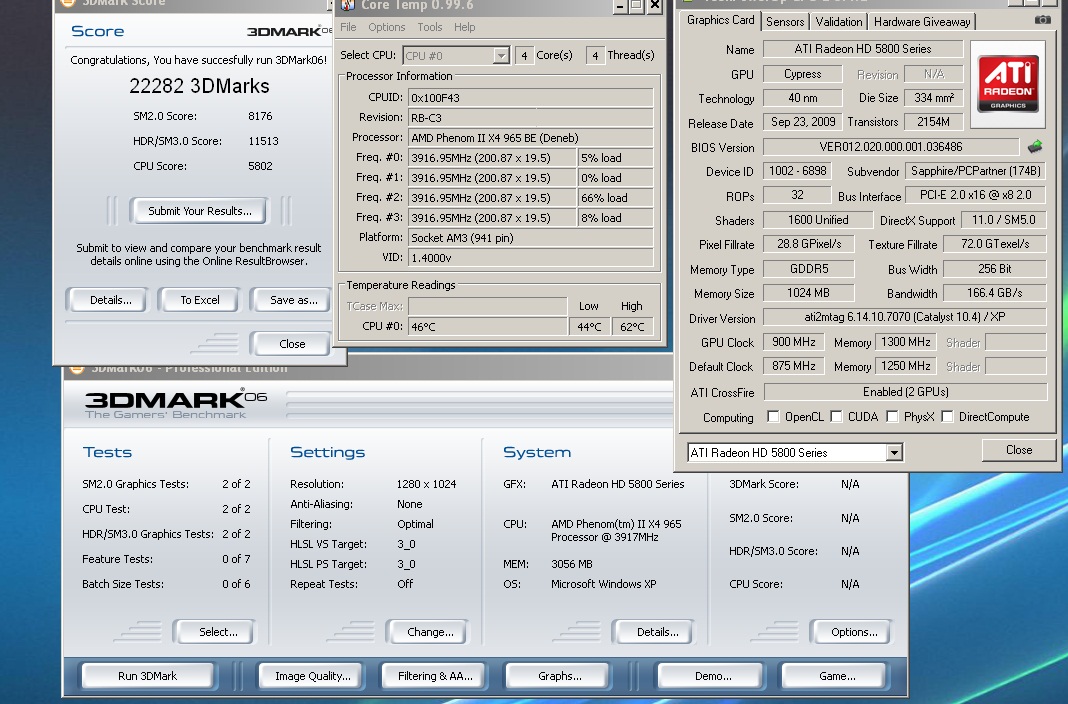Click the HDR/SM3.0 Score value 11513
Viewport: 1068px width, 704px height.
264,142
